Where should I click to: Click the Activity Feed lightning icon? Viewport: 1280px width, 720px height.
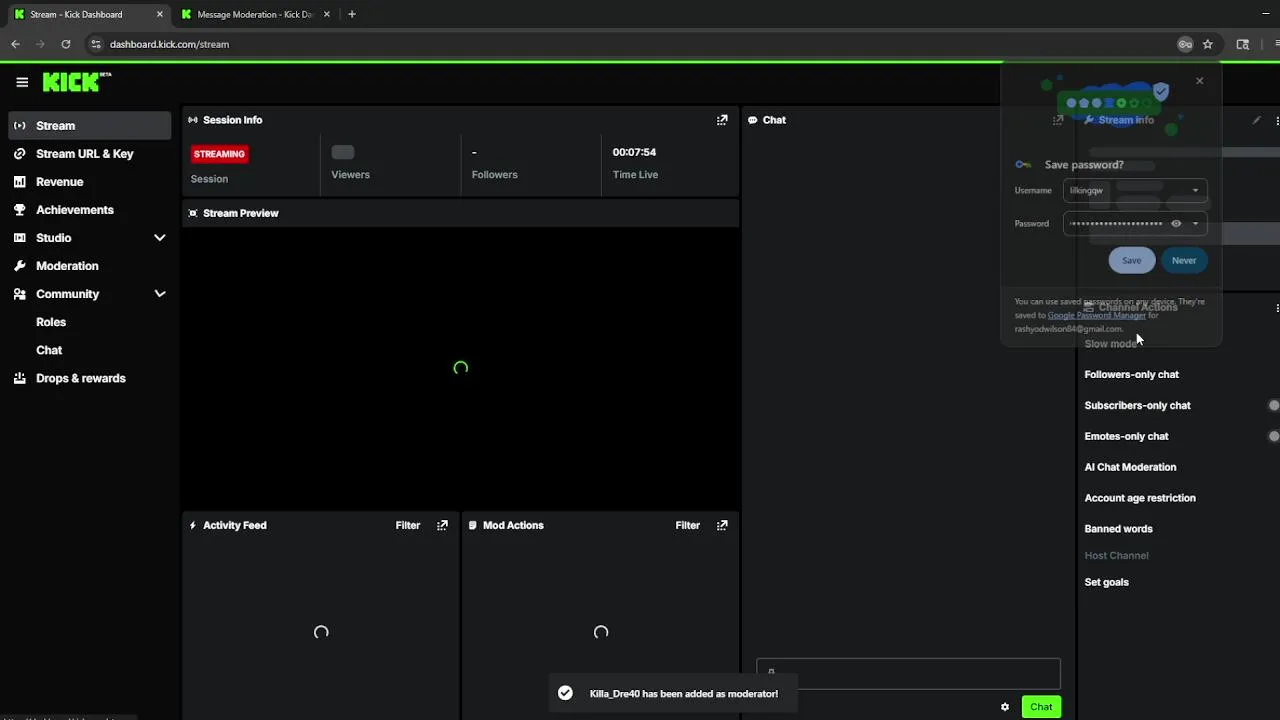[193, 525]
